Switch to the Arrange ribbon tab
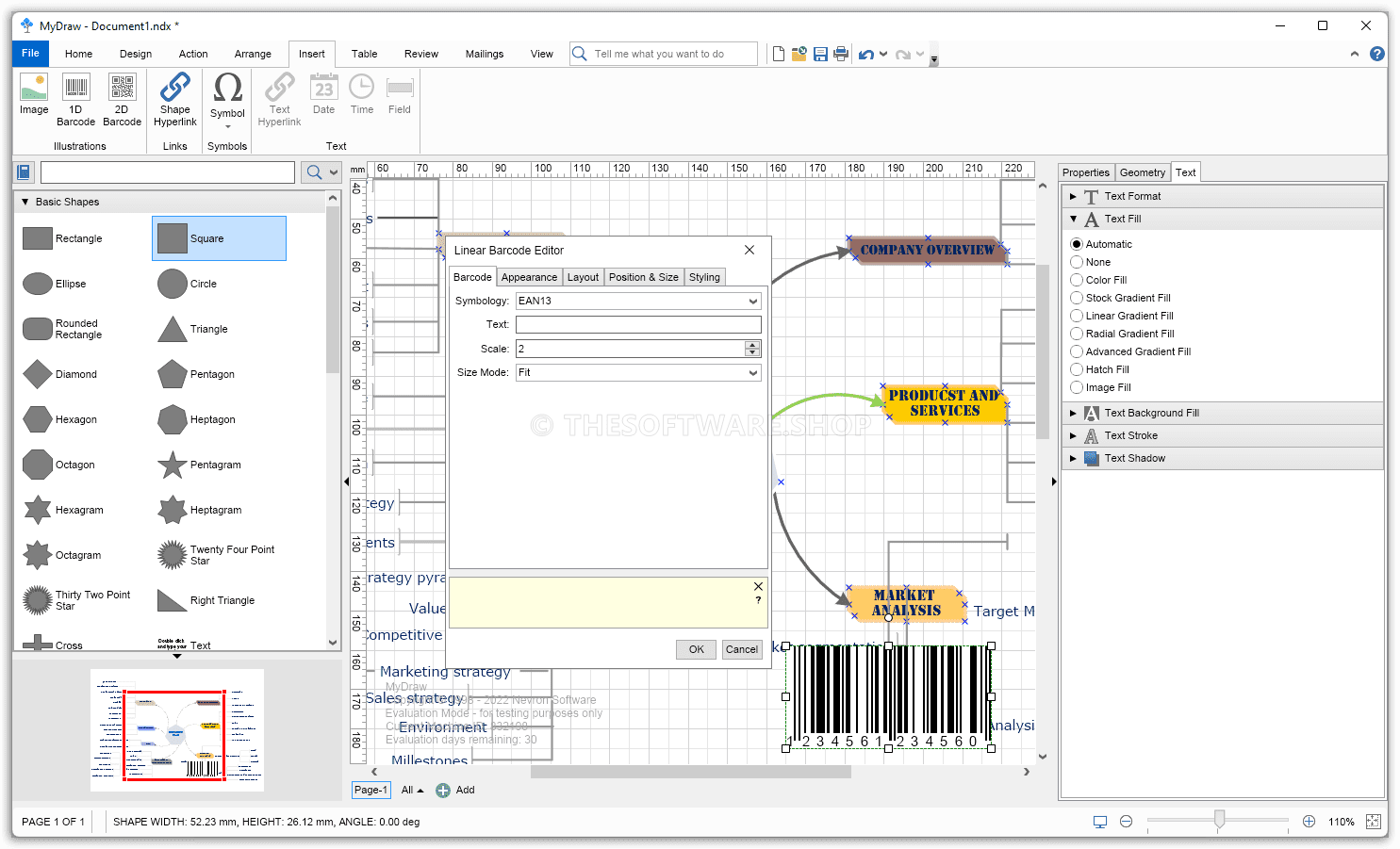 click(x=253, y=54)
